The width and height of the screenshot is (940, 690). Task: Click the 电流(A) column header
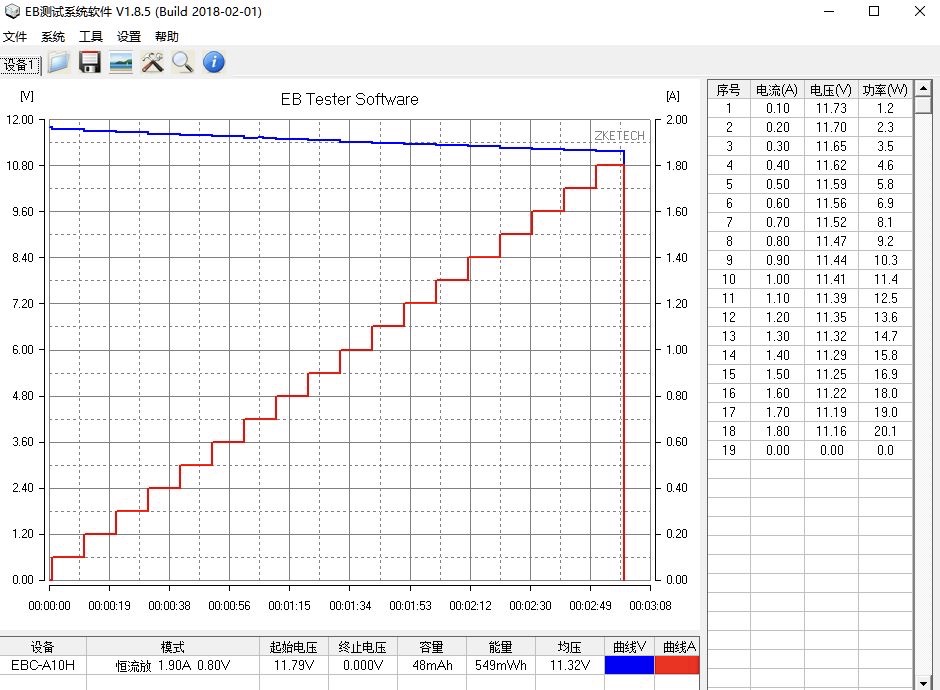click(x=777, y=90)
